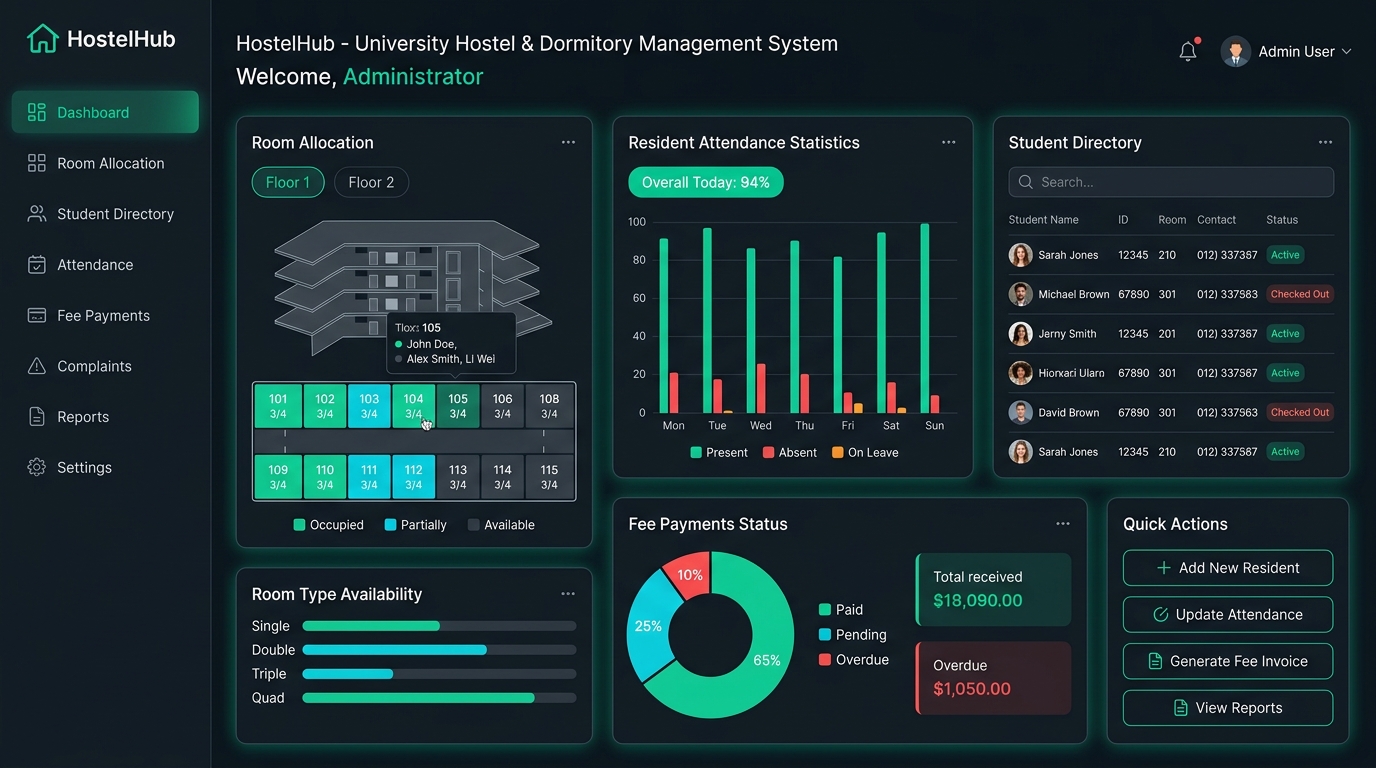Click the Student Directory people icon
The image size is (1376, 768).
coord(37,214)
